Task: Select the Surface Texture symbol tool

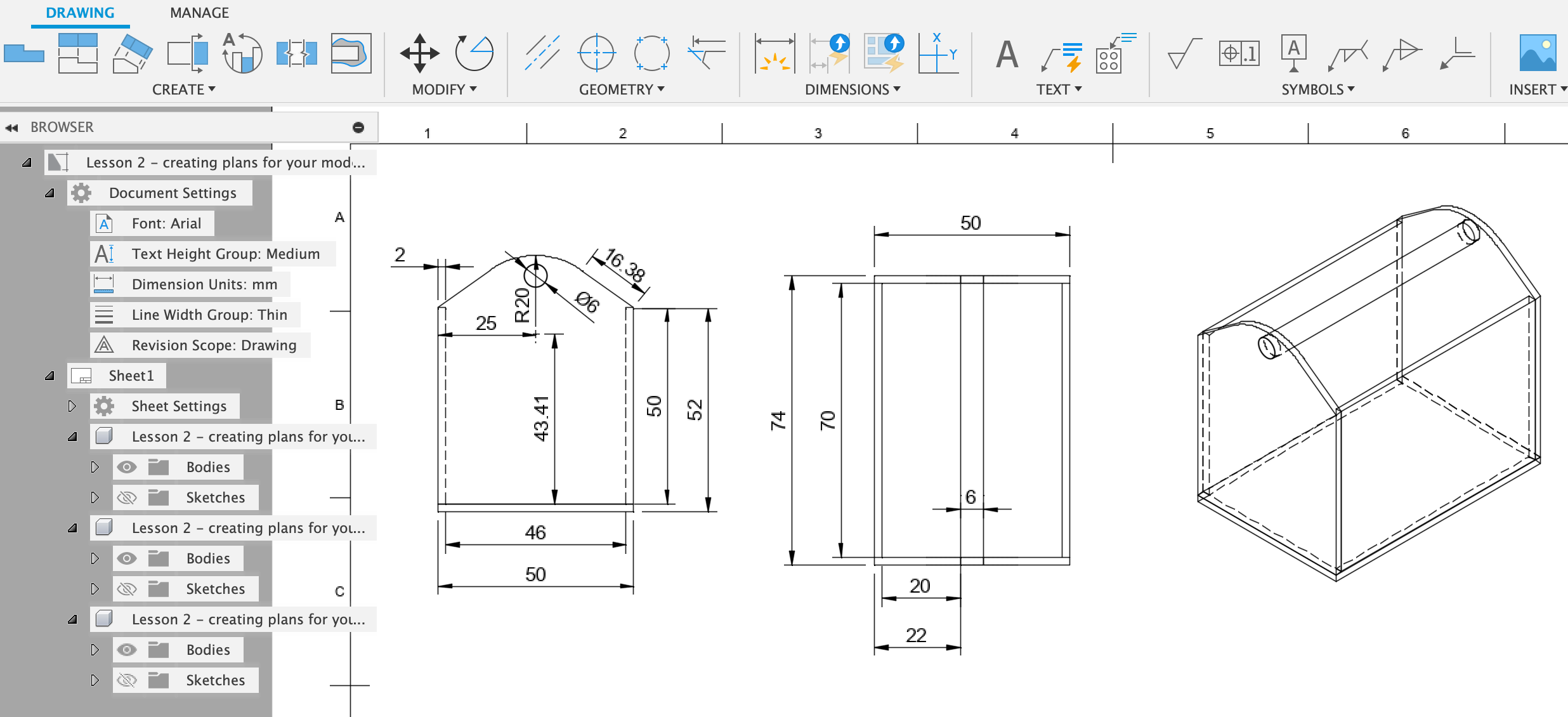Action: coord(1184,53)
